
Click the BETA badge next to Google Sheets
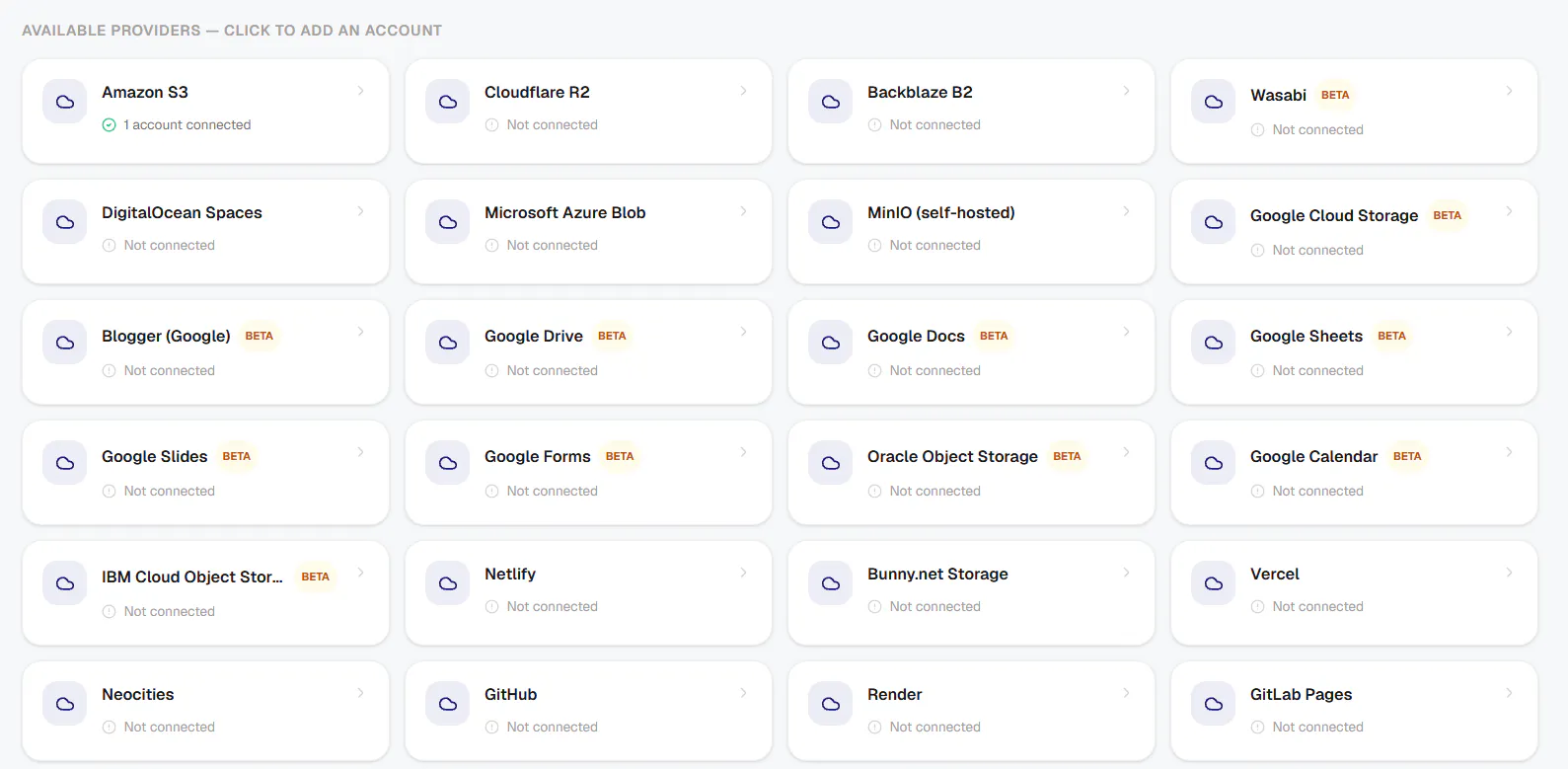click(1392, 336)
